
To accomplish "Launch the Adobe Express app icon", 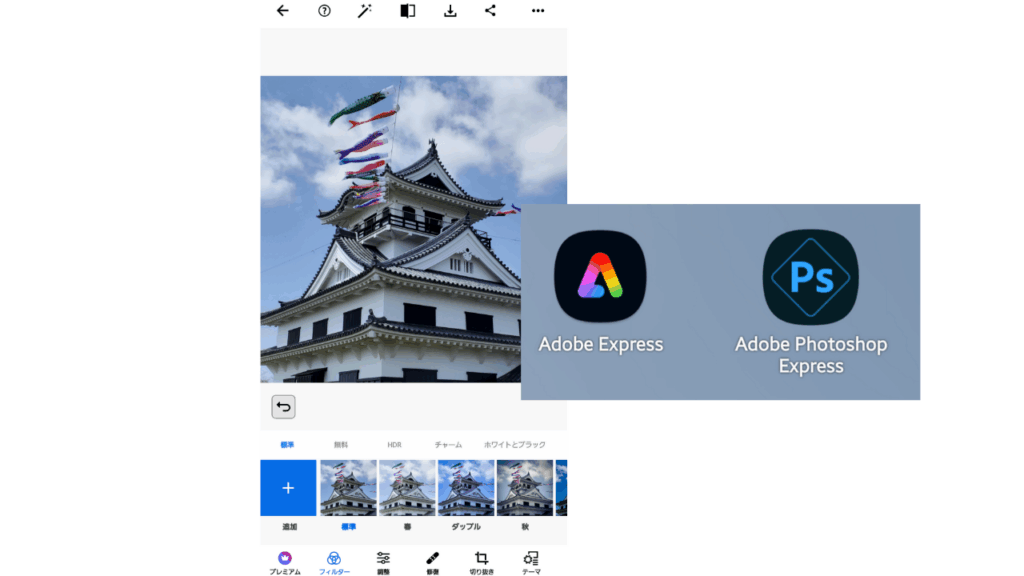I will click(x=600, y=276).
